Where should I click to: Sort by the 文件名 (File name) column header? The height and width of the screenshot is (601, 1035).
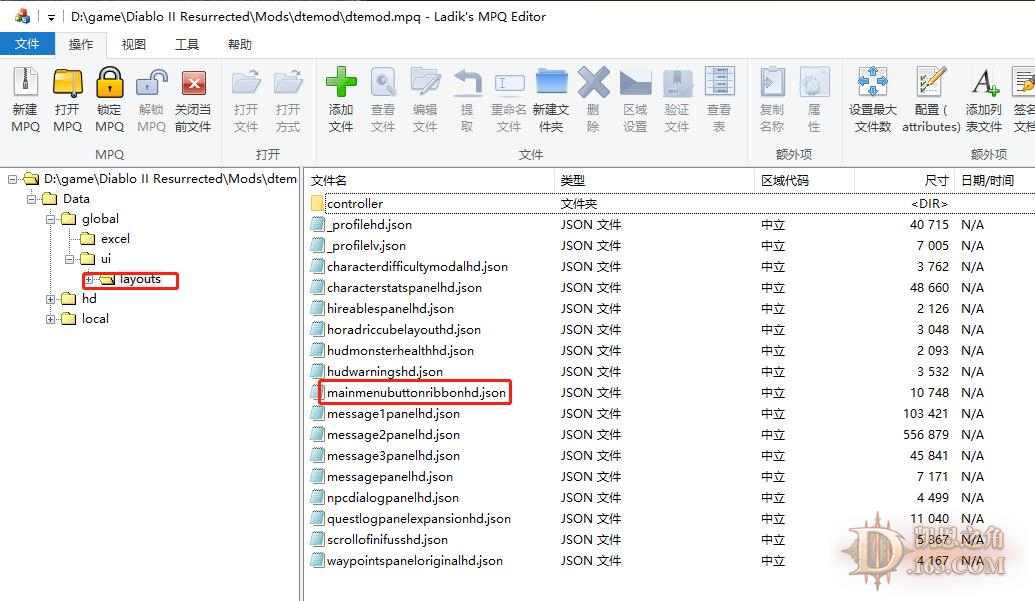pos(430,180)
